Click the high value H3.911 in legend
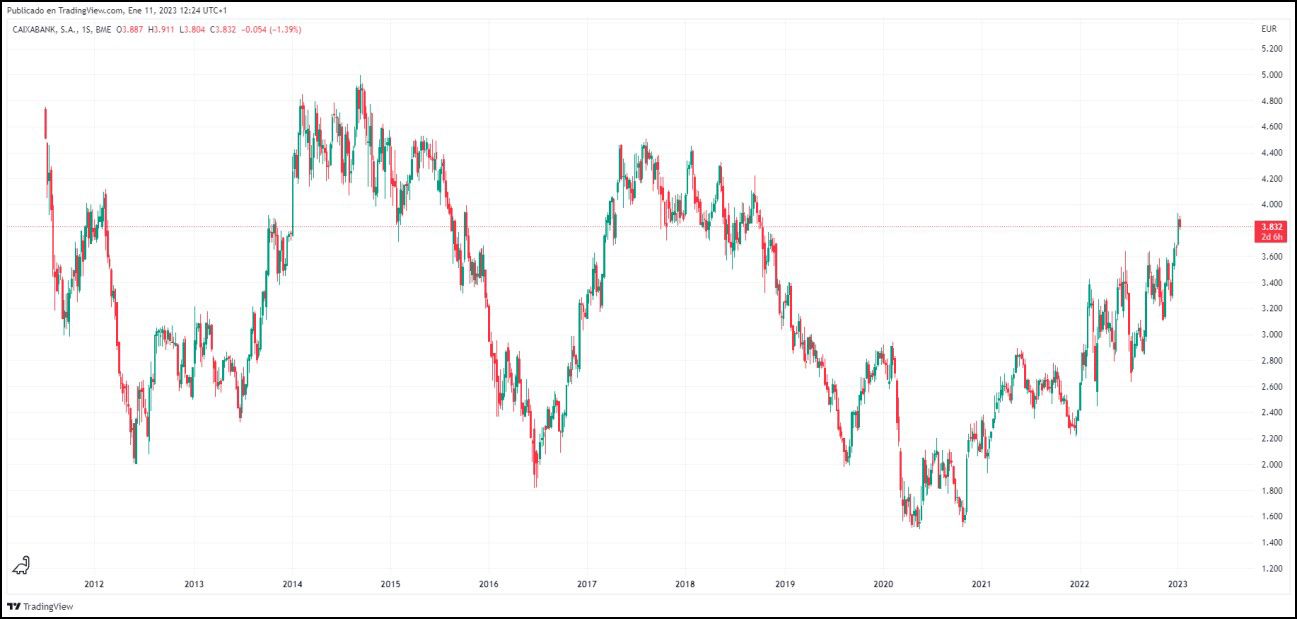 point(161,29)
